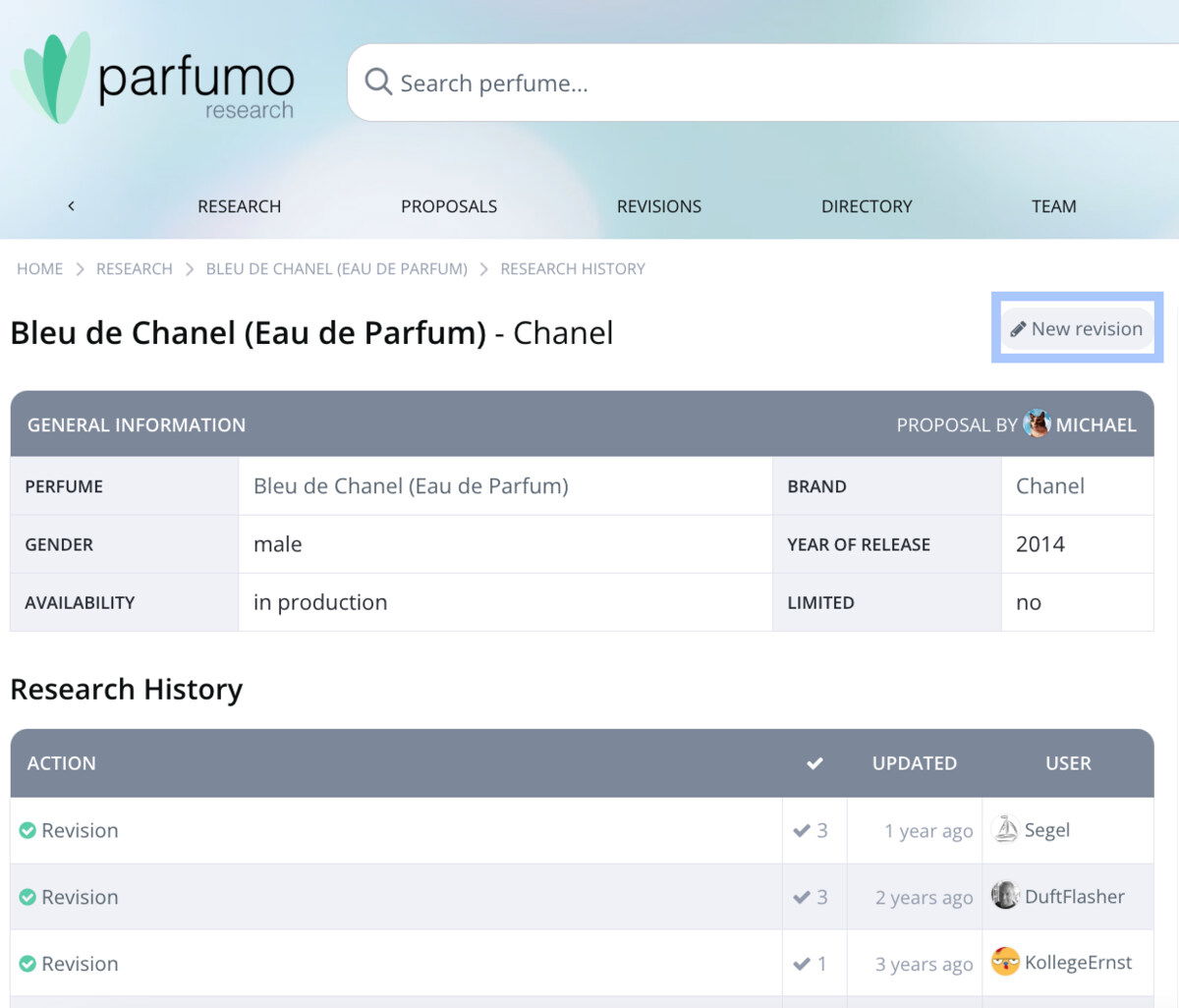1179x1008 pixels.
Task: Click the User column header
Action: click(1068, 763)
